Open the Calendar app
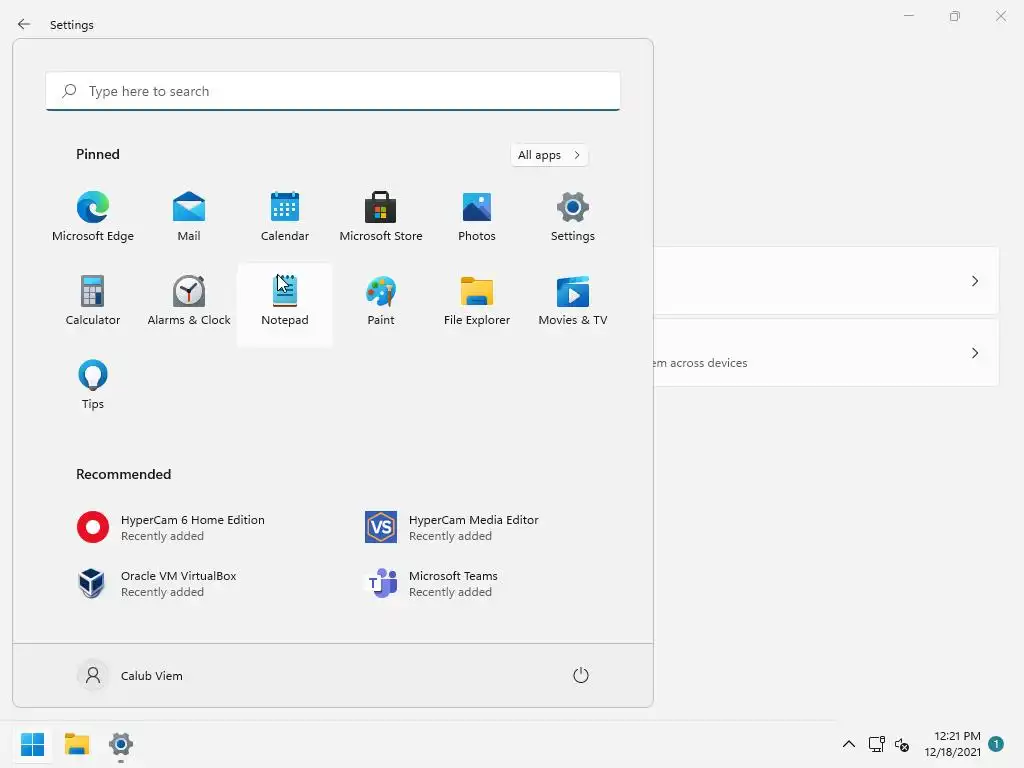This screenshot has width=1024, height=768. tap(285, 217)
